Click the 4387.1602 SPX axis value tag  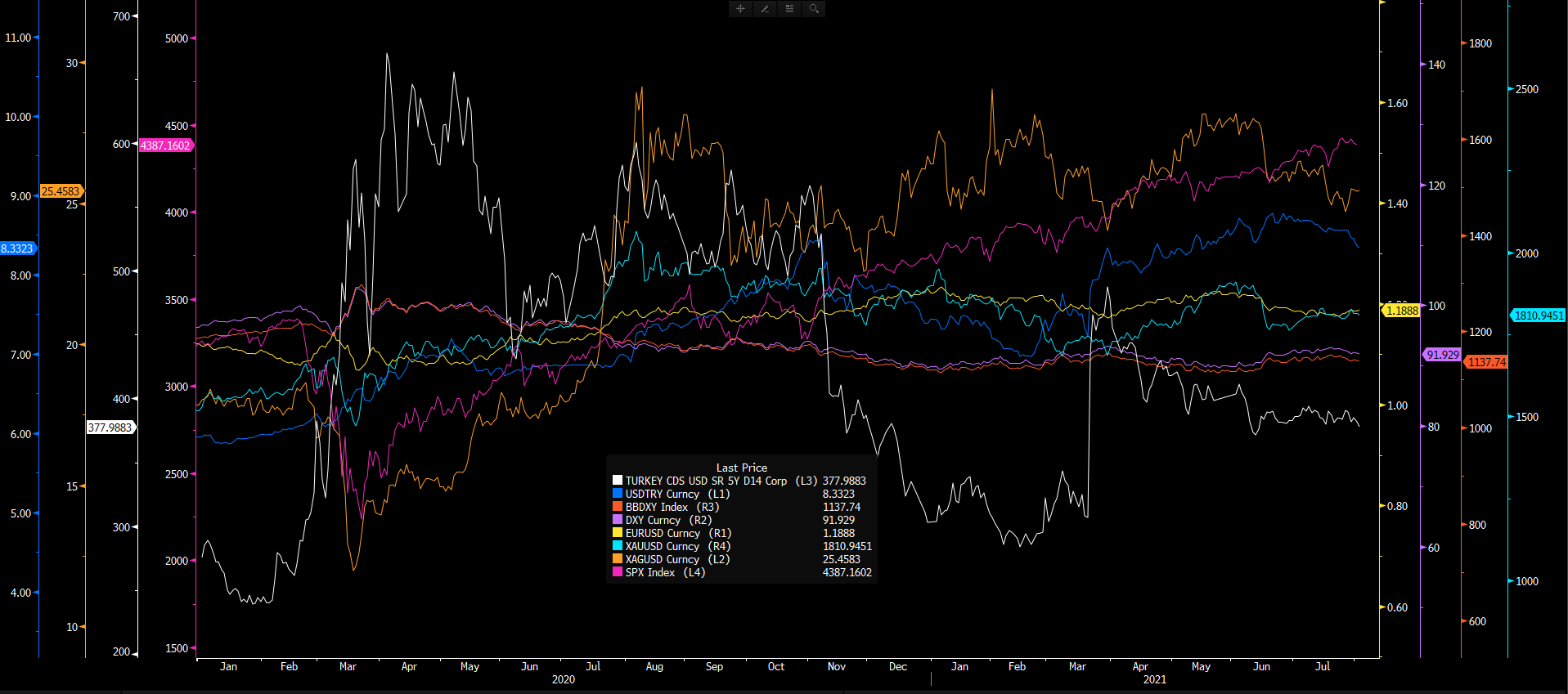(x=165, y=146)
